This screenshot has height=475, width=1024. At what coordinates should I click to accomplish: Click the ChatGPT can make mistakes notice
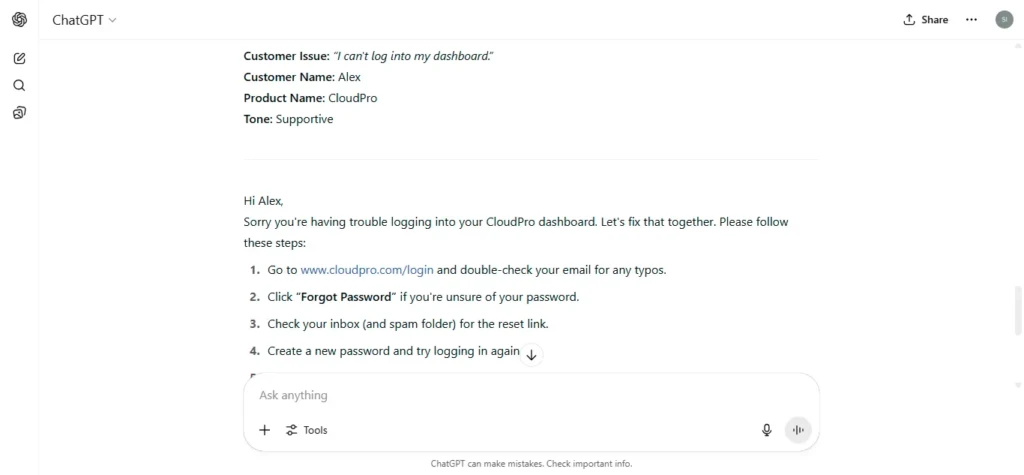click(532, 464)
